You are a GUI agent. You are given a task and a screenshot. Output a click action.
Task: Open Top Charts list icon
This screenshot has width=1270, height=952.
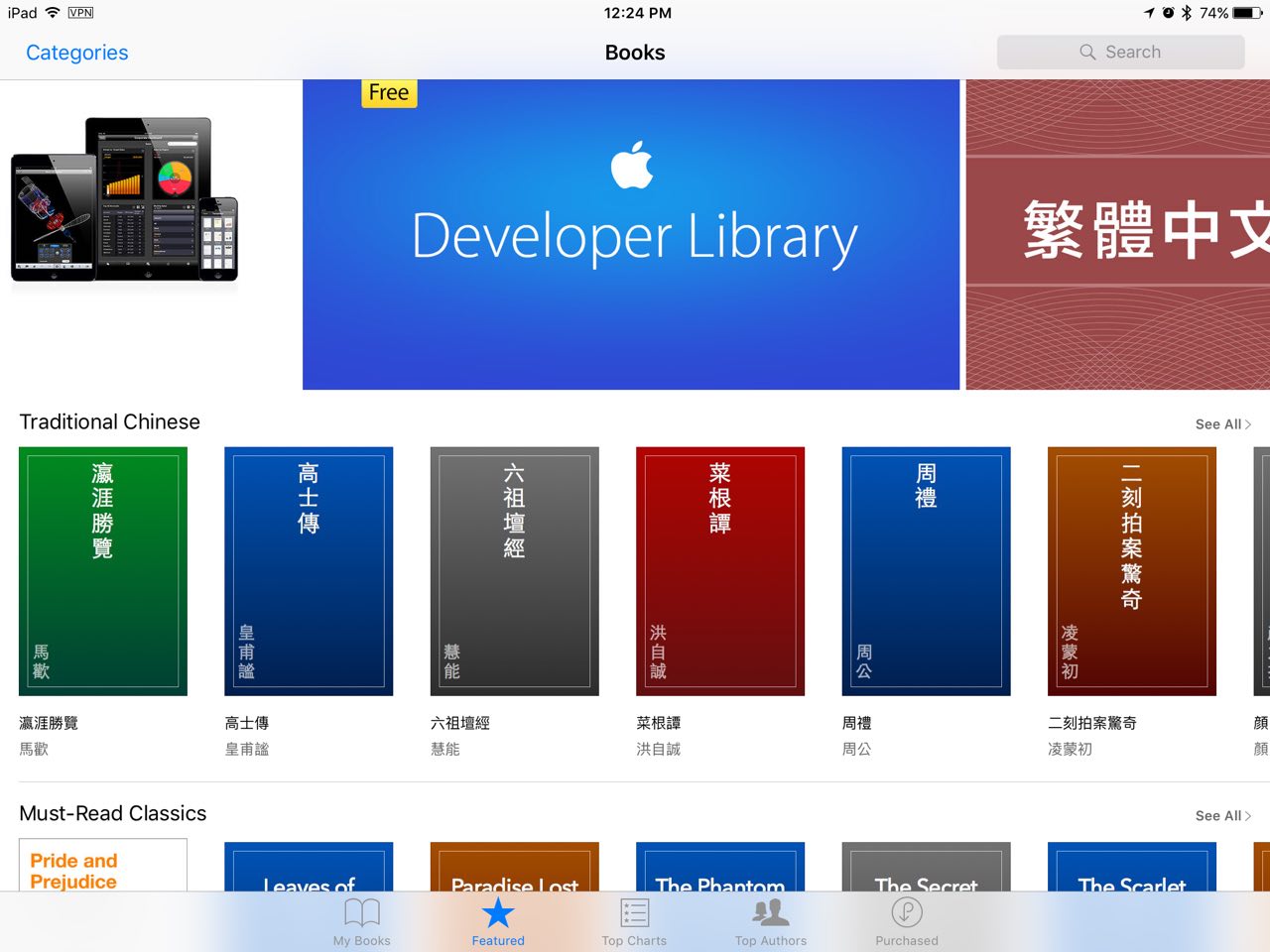click(634, 912)
